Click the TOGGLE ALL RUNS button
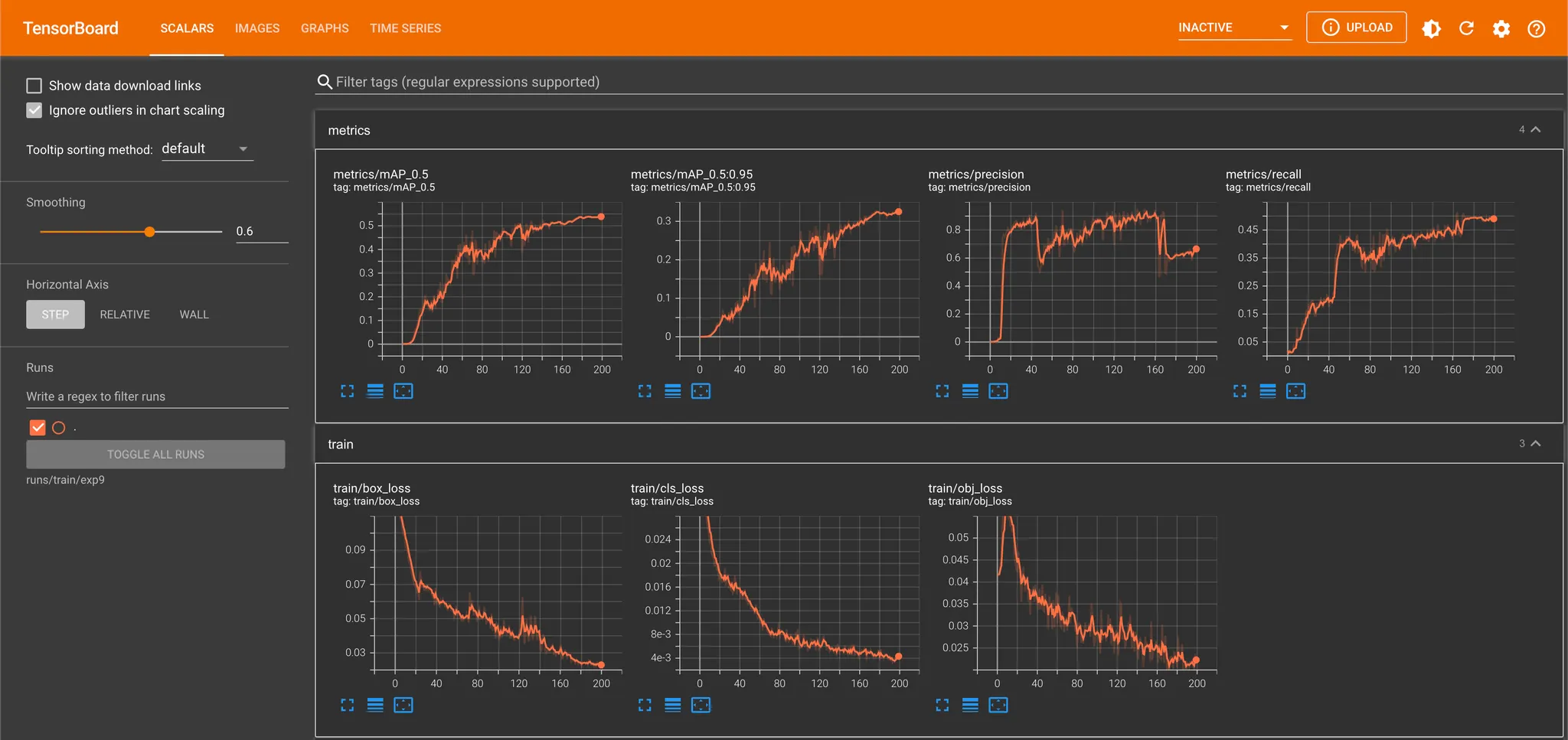The image size is (1568, 740). 155,455
